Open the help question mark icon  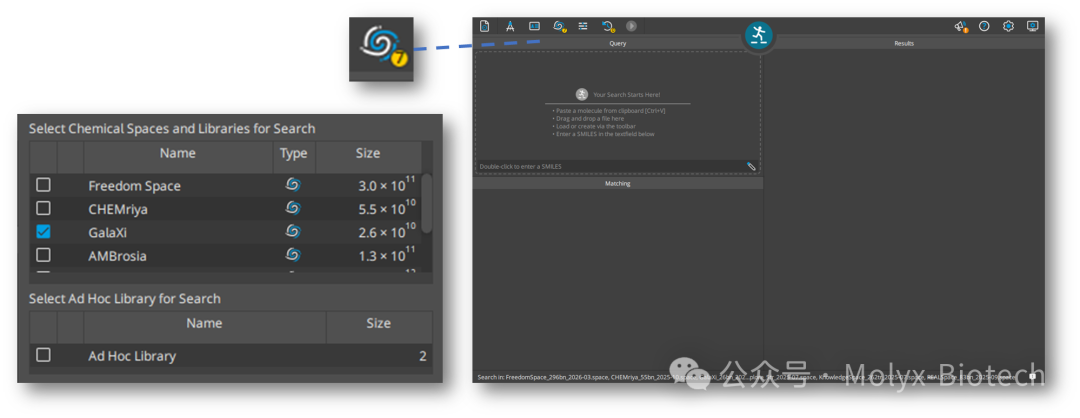984,26
